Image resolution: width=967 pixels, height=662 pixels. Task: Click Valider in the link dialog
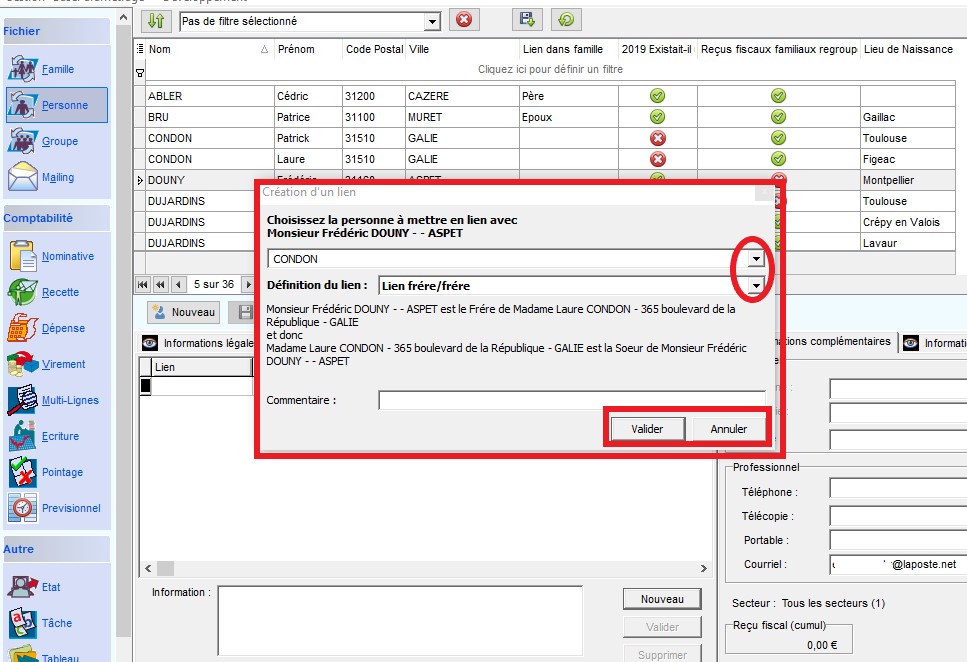pos(647,429)
